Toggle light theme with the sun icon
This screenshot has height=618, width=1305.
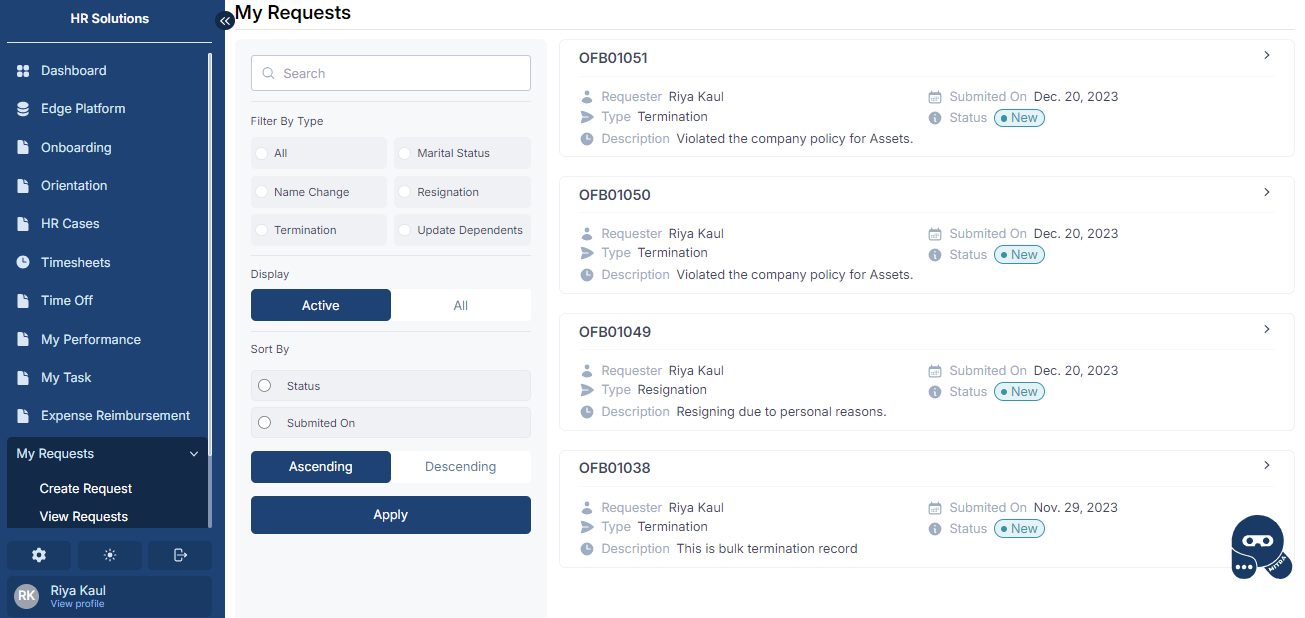[110, 555]
